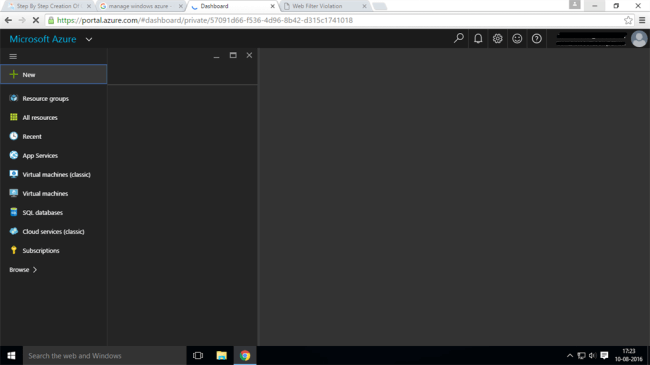Click the Virtual machines (classic) icon

click(x=14, y=174)
